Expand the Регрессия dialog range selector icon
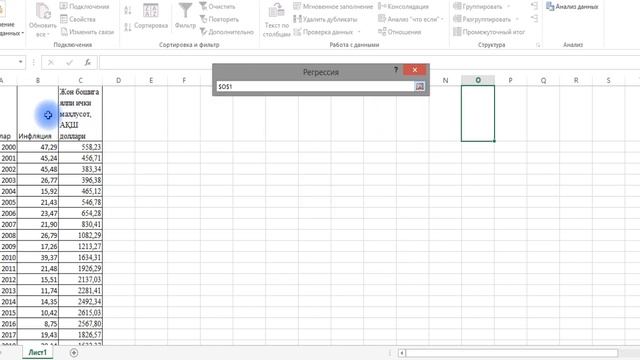Screen dimensions: 640x360 [420, 86]
